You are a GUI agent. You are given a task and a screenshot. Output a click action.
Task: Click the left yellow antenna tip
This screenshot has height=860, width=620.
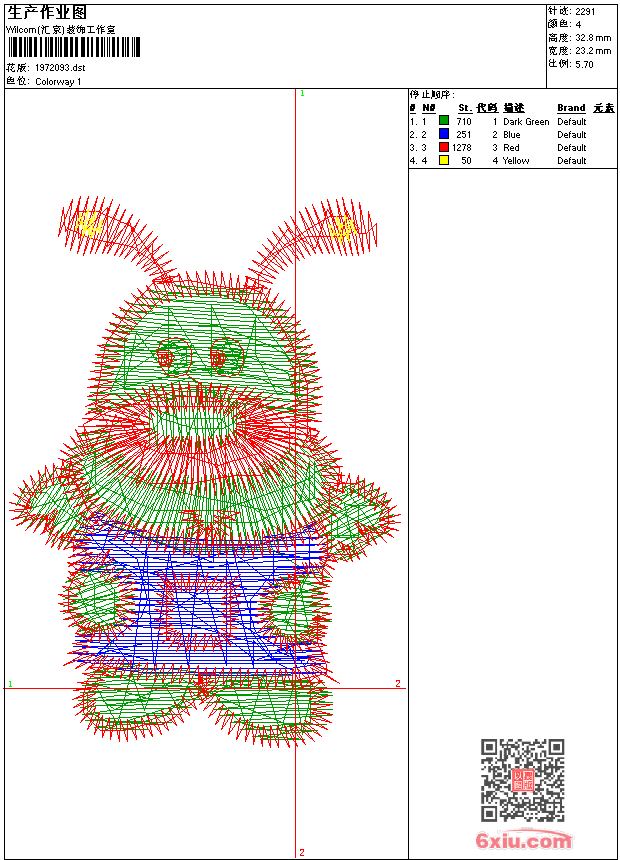(x=89, y=224)
